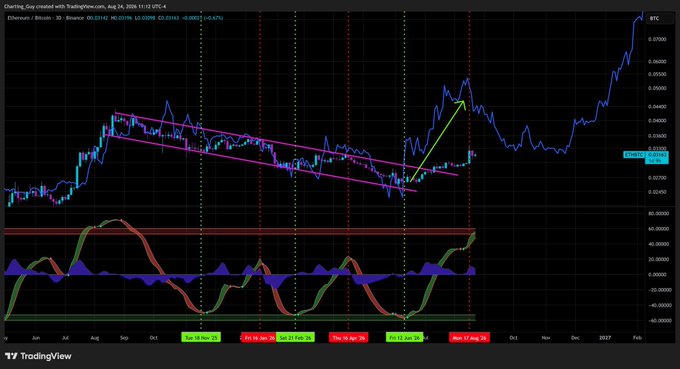
Task: Click the 60.00000 oscillator axis label
Action: pyautogui.click(x=658, y=229)
